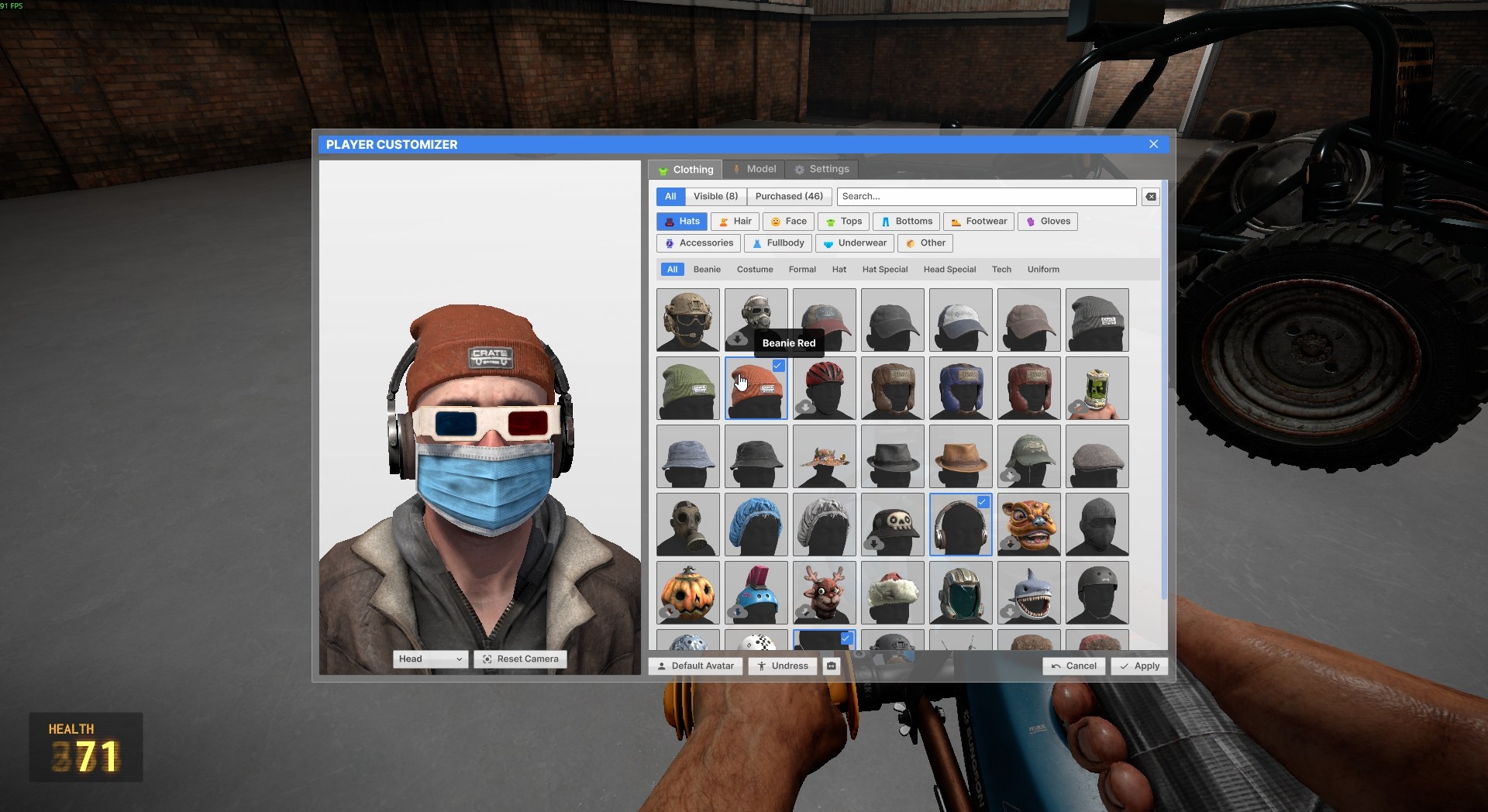Select the shark head costume
The image size is (1488, 812).
[x=1028, y=593]
